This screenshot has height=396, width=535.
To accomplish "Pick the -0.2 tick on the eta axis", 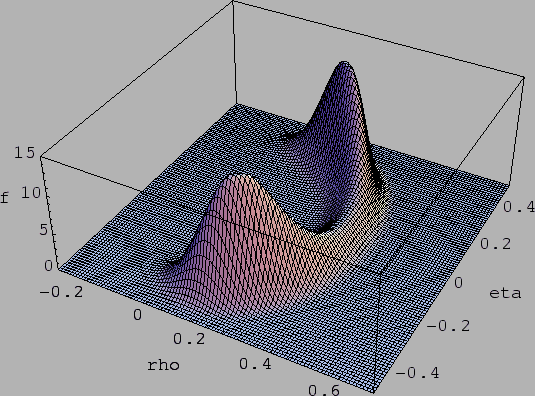I will coord(448,326).
